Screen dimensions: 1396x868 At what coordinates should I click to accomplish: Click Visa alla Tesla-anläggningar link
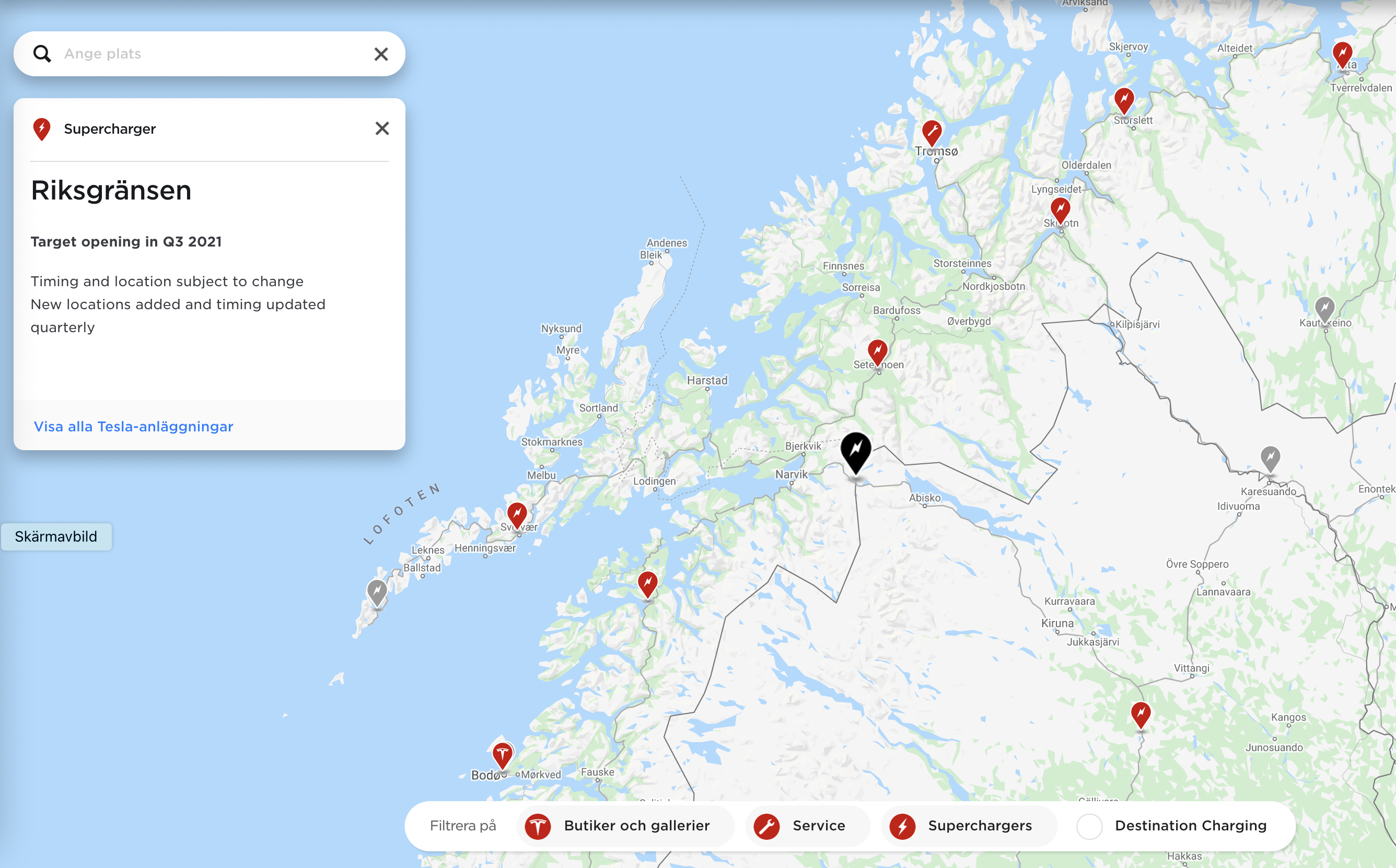pyautogui.click(x=132, y=425)
